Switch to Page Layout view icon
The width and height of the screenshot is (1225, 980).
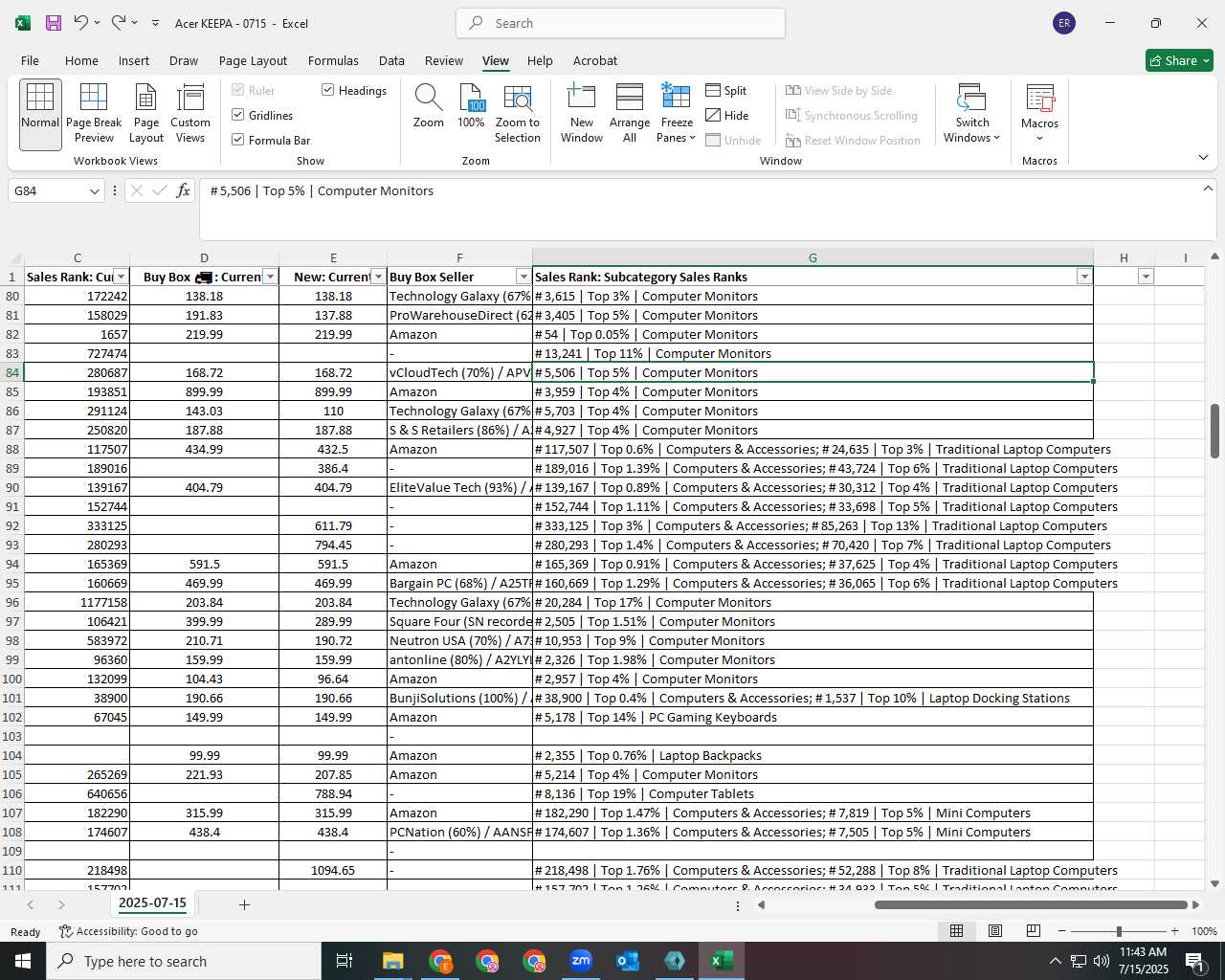click(x=146, y=114)
